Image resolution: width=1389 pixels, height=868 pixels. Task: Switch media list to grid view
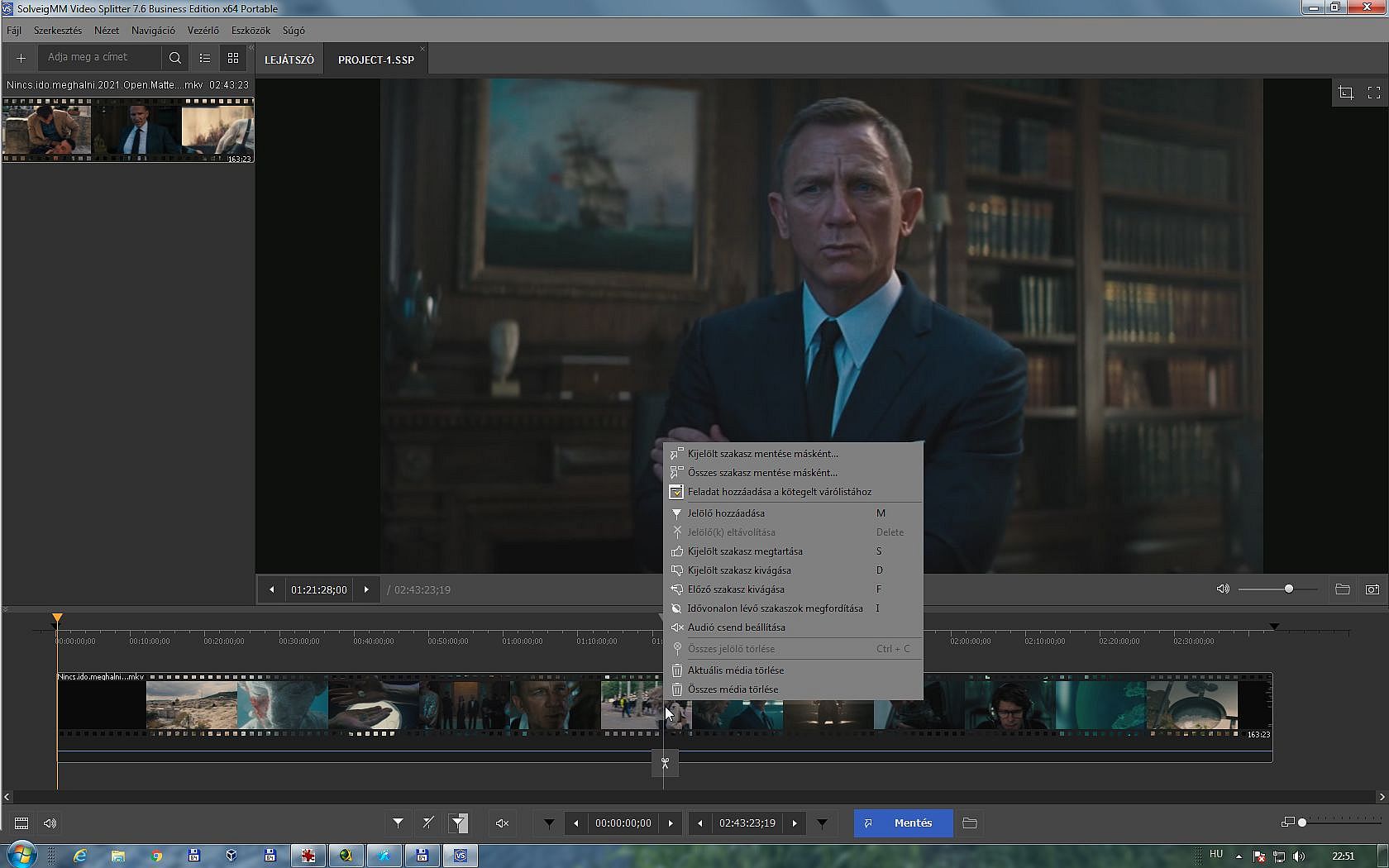233,58
